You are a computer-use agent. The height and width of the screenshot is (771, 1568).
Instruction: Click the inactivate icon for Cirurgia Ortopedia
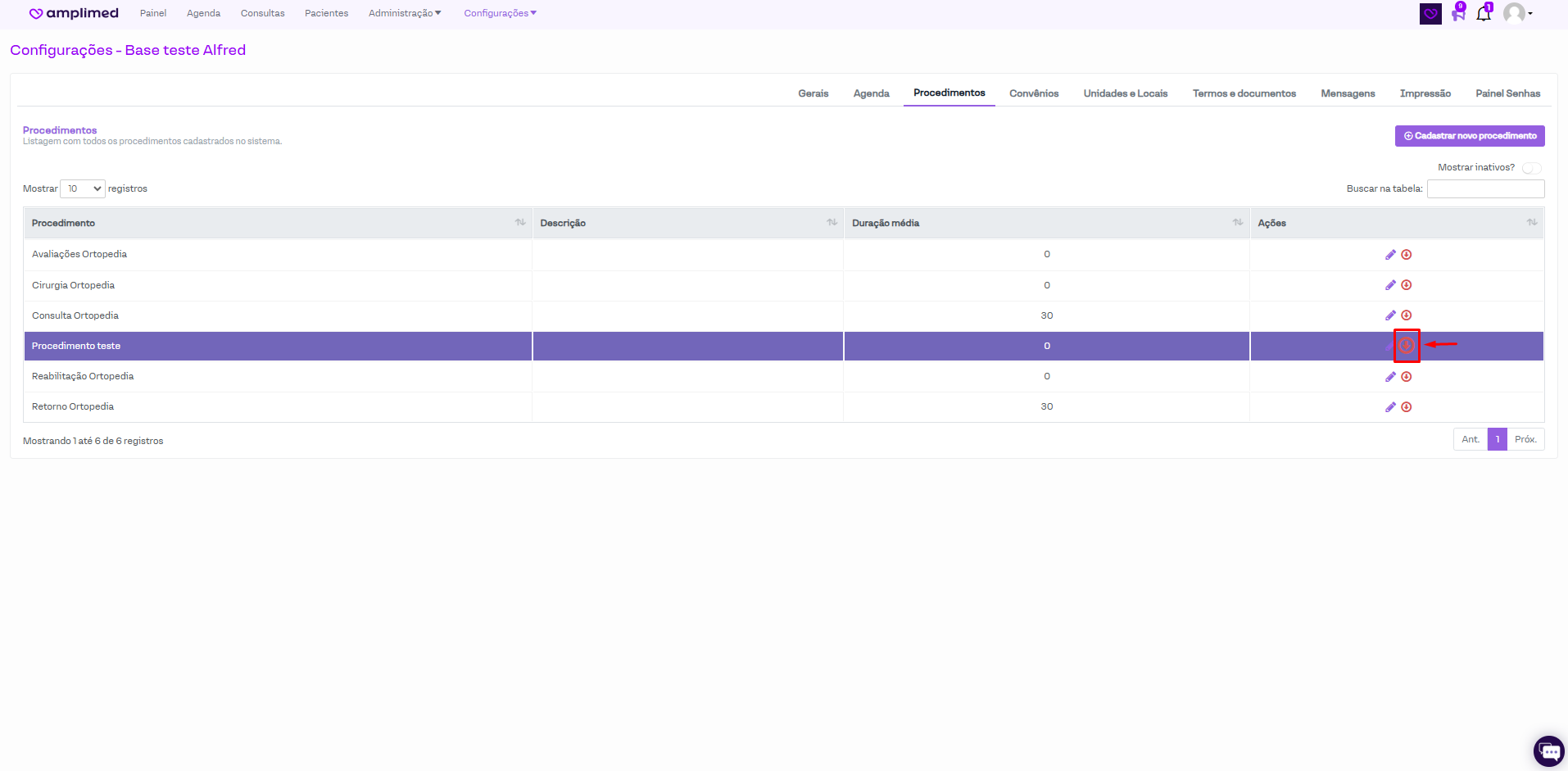[x=1406, y=285]
